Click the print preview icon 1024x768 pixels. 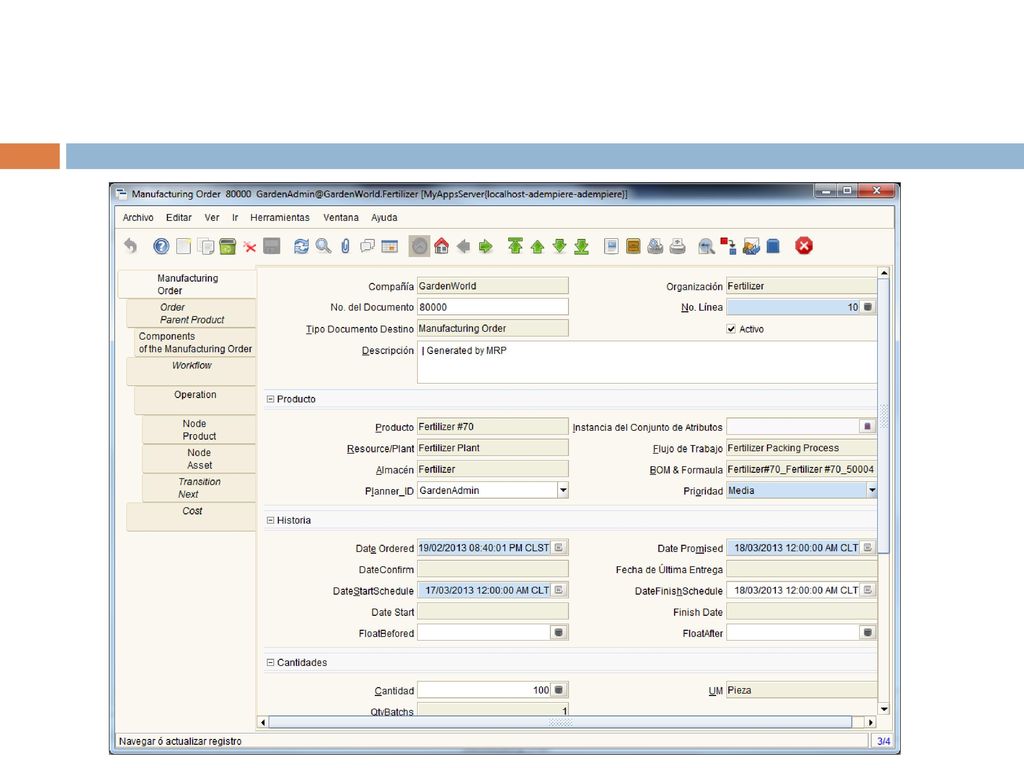coord(655,246)
